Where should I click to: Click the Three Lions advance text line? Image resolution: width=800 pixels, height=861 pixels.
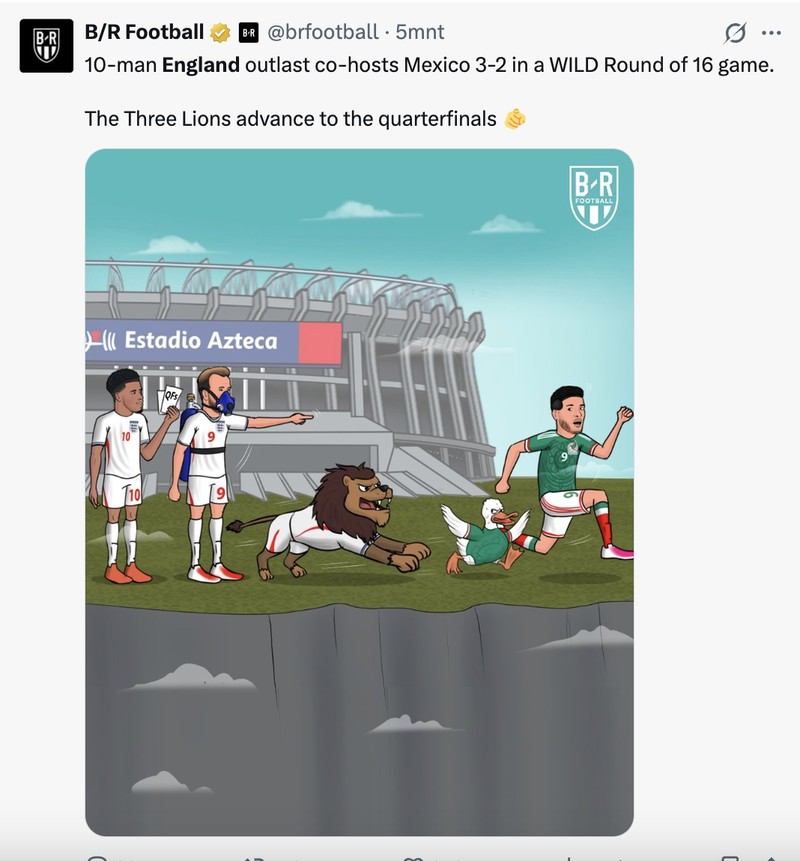[x=290, y=119]
